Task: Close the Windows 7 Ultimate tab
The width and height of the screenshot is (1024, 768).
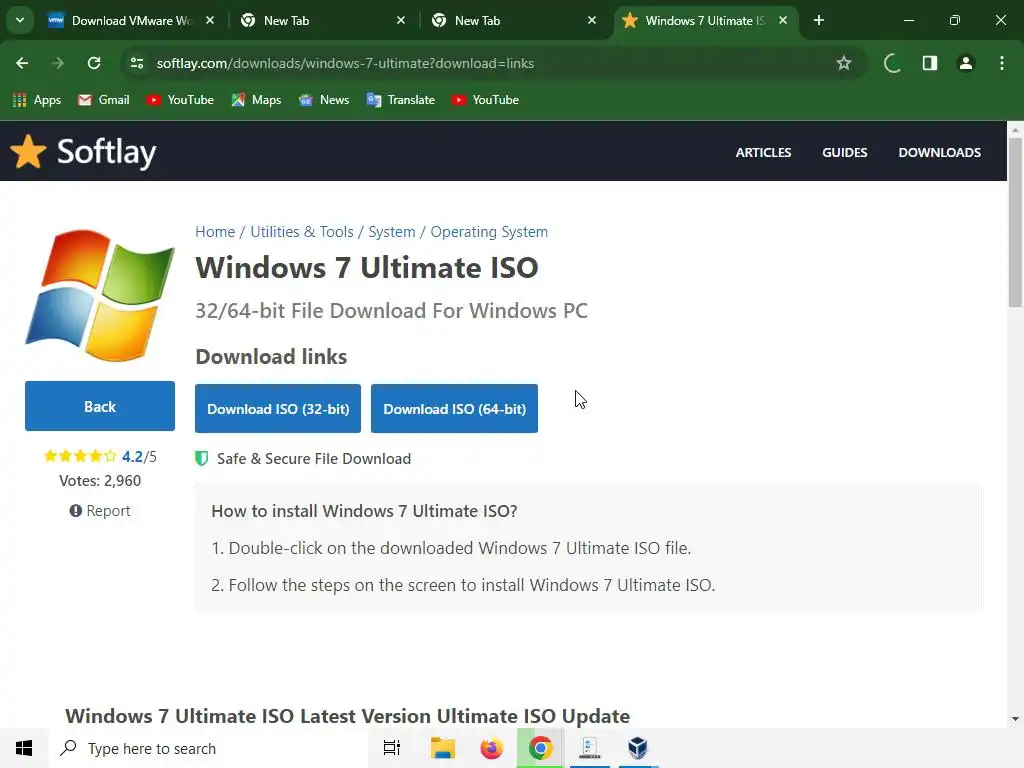Action: coord(783,20)
